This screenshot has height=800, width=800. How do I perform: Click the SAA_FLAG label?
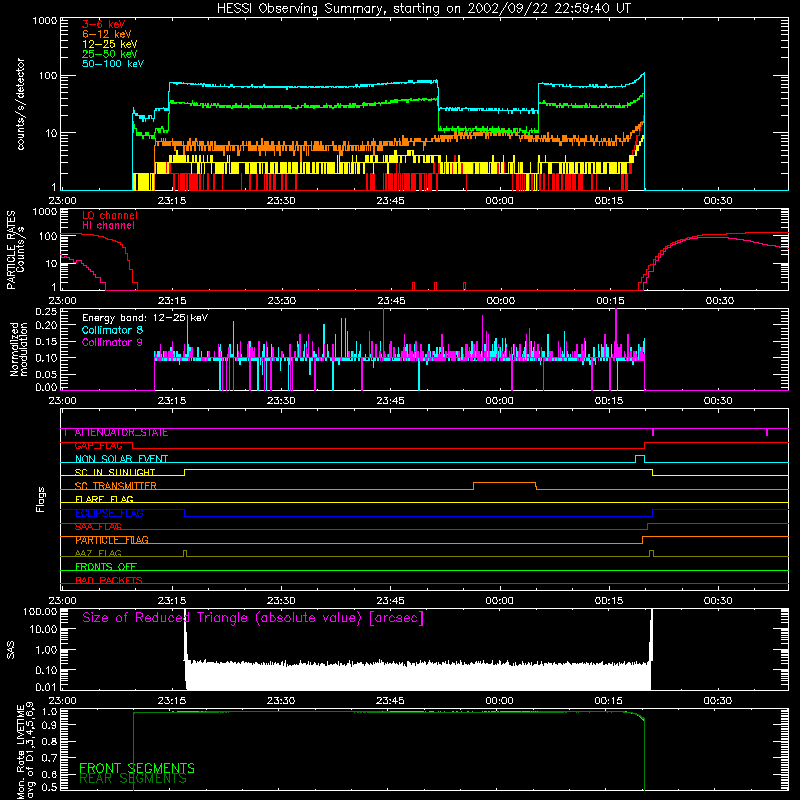(x=98, y=527)
